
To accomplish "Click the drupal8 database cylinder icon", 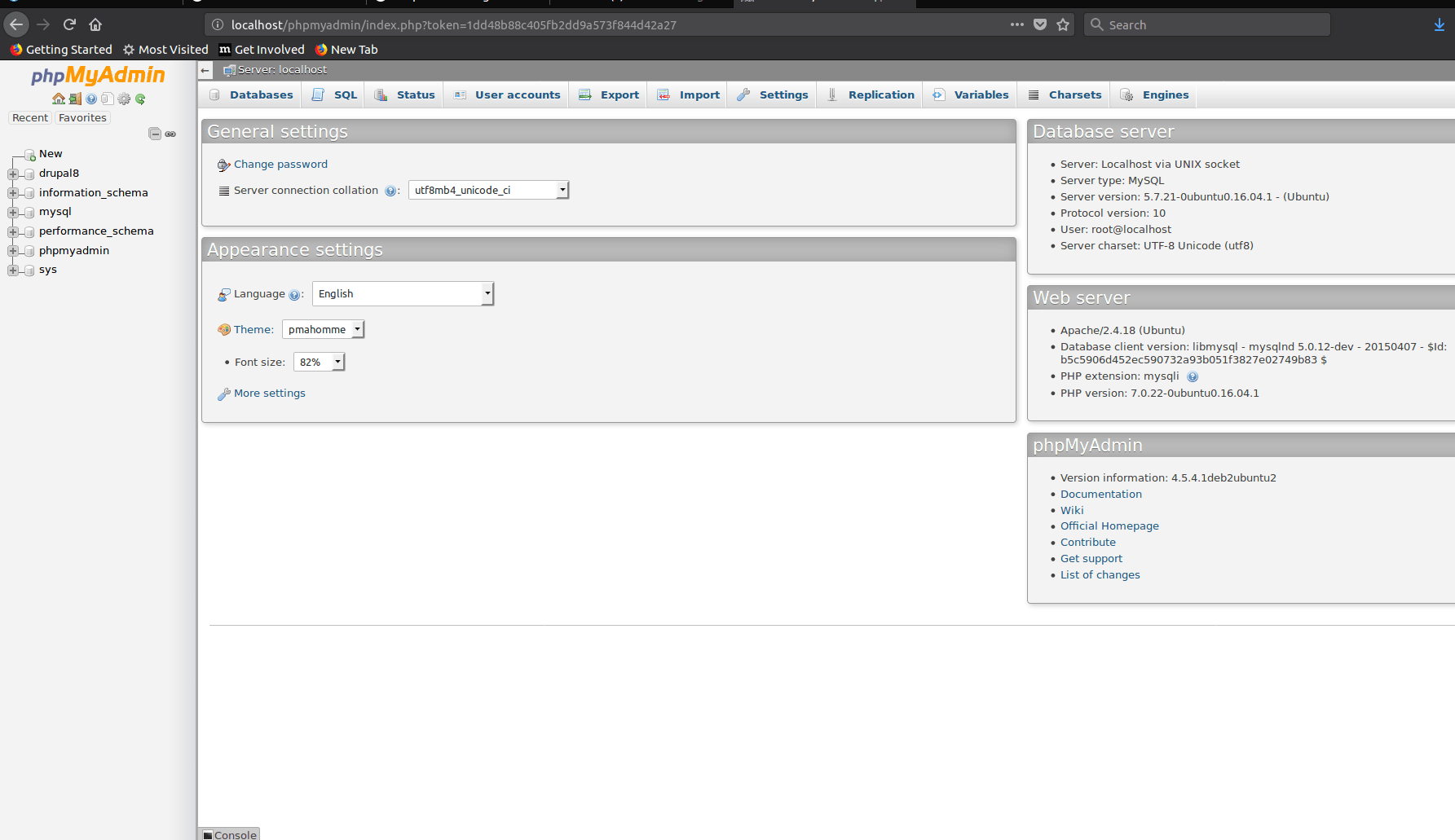I will tap(30, 174).
